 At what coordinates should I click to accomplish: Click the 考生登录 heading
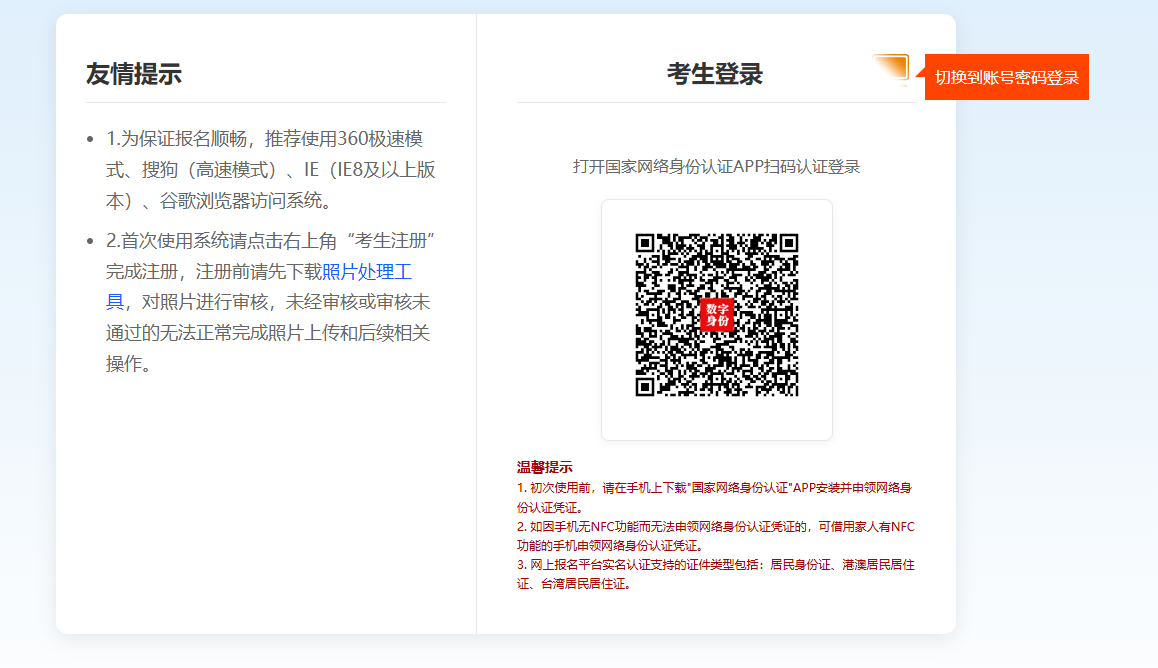(715, 74)
